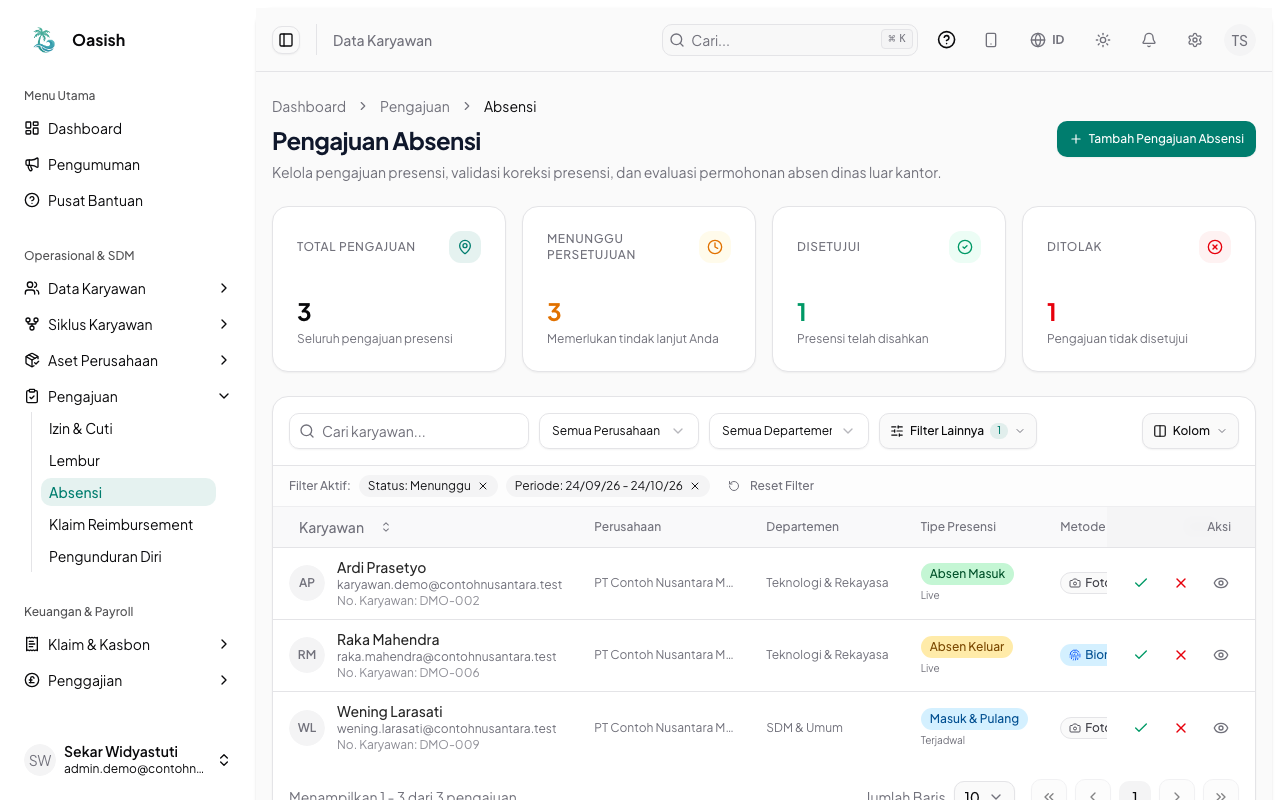Open the Kolom column selector
This screenshot has width=1280, height=800.
tap(1190, 431)
